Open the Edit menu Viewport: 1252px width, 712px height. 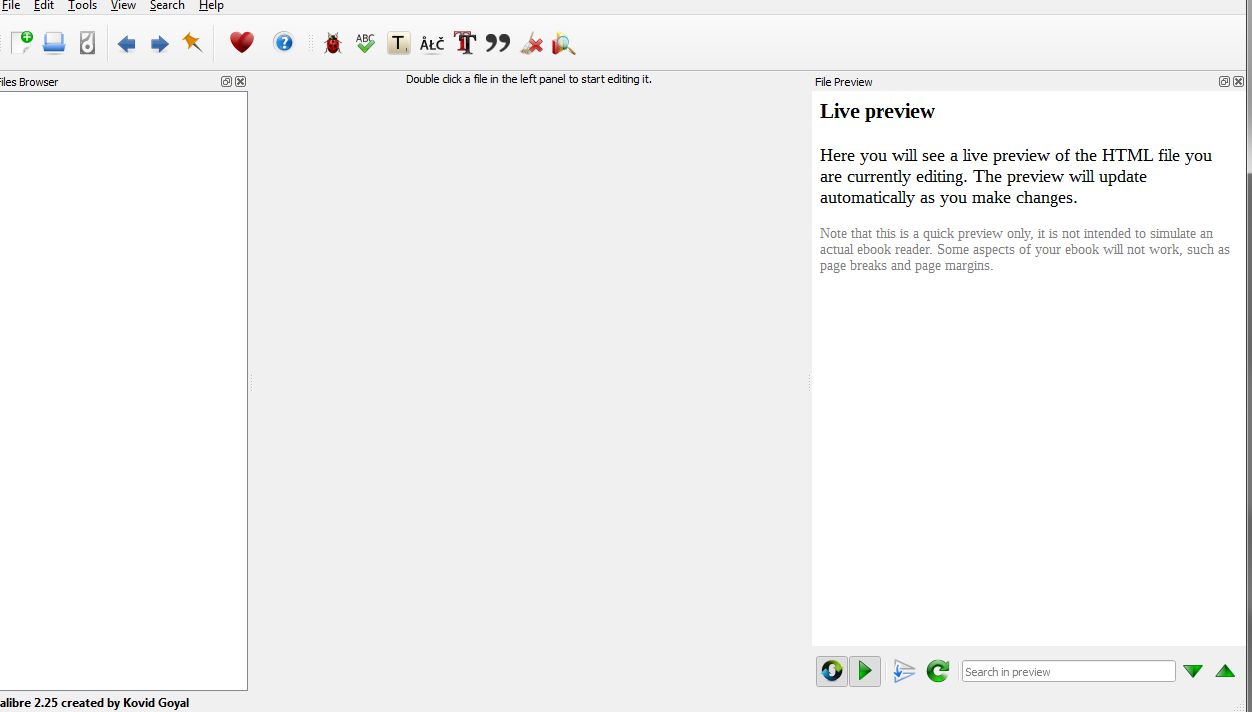[x=44, y=6]
